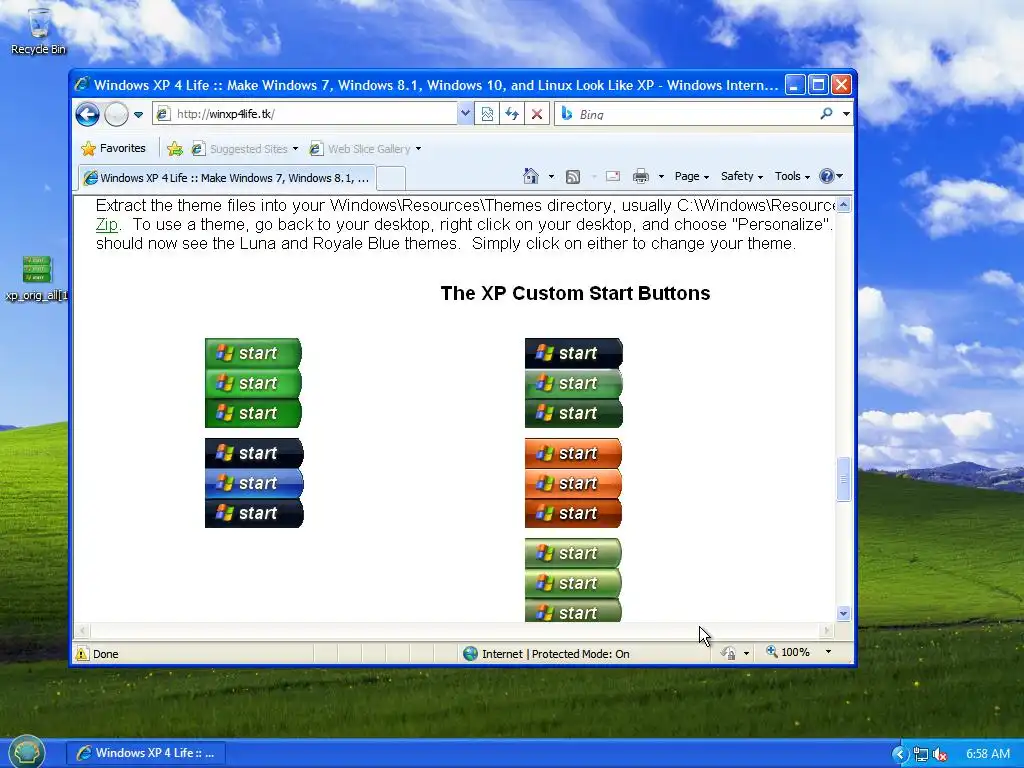Viewport: 1024px width, 768px height.
Task: Click the Windows XP 4 Life taskbar button
Action: [x=146, y=753]
